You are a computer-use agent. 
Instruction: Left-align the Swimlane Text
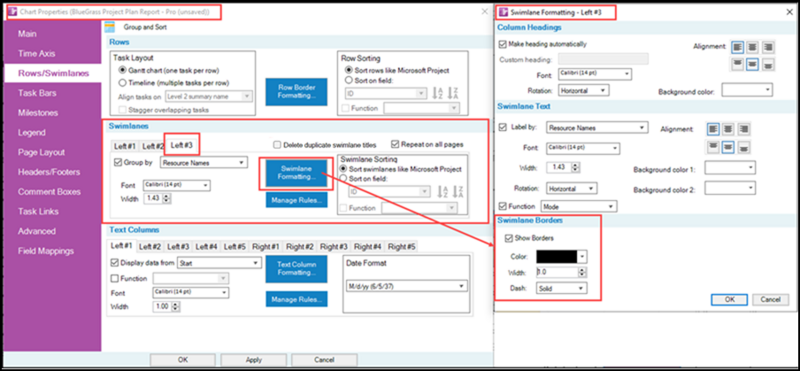pyautogui.click(x=713, y=129)
